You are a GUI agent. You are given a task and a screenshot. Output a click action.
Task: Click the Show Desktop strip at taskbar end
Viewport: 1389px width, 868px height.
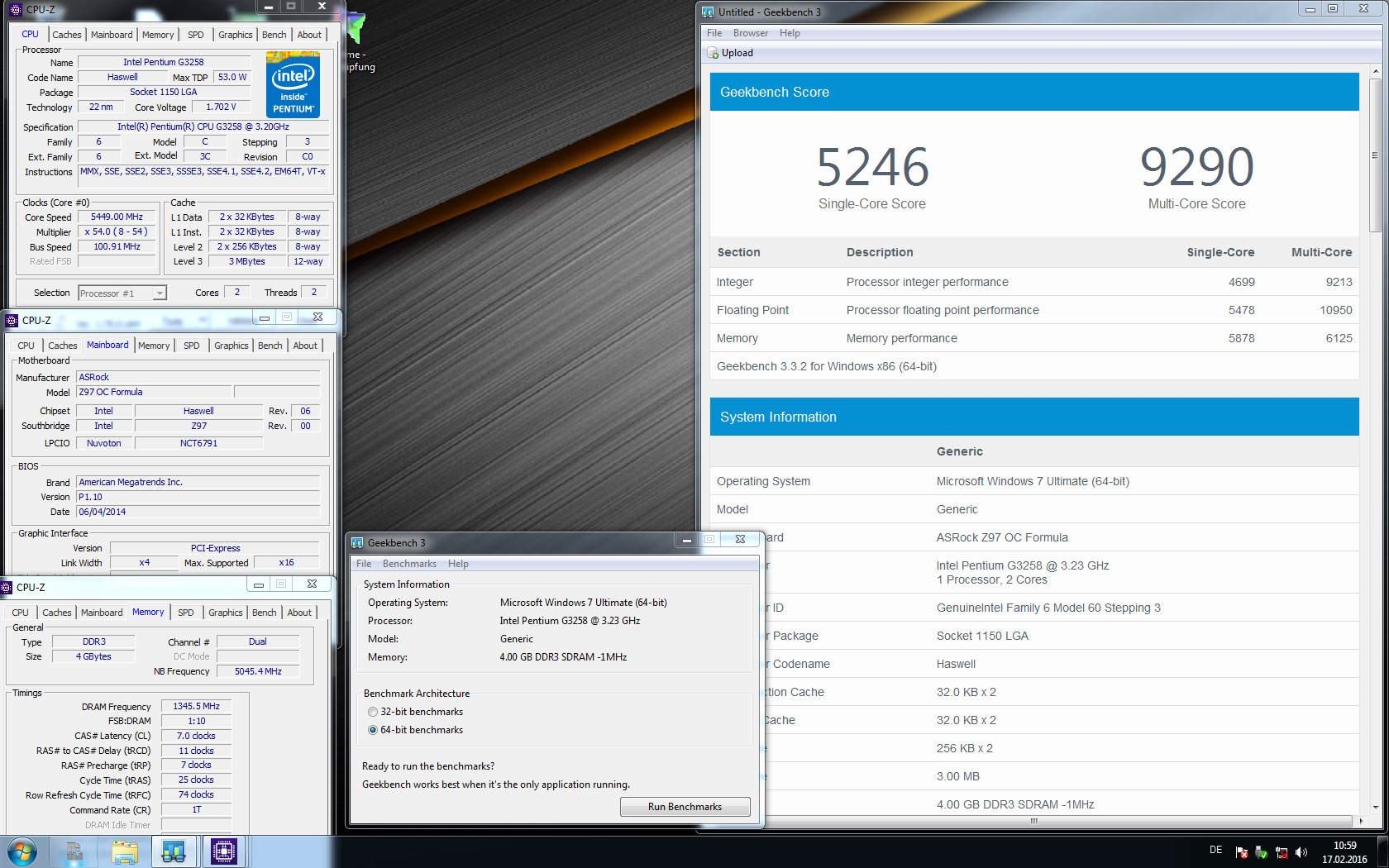click(x=1382, y=851)
